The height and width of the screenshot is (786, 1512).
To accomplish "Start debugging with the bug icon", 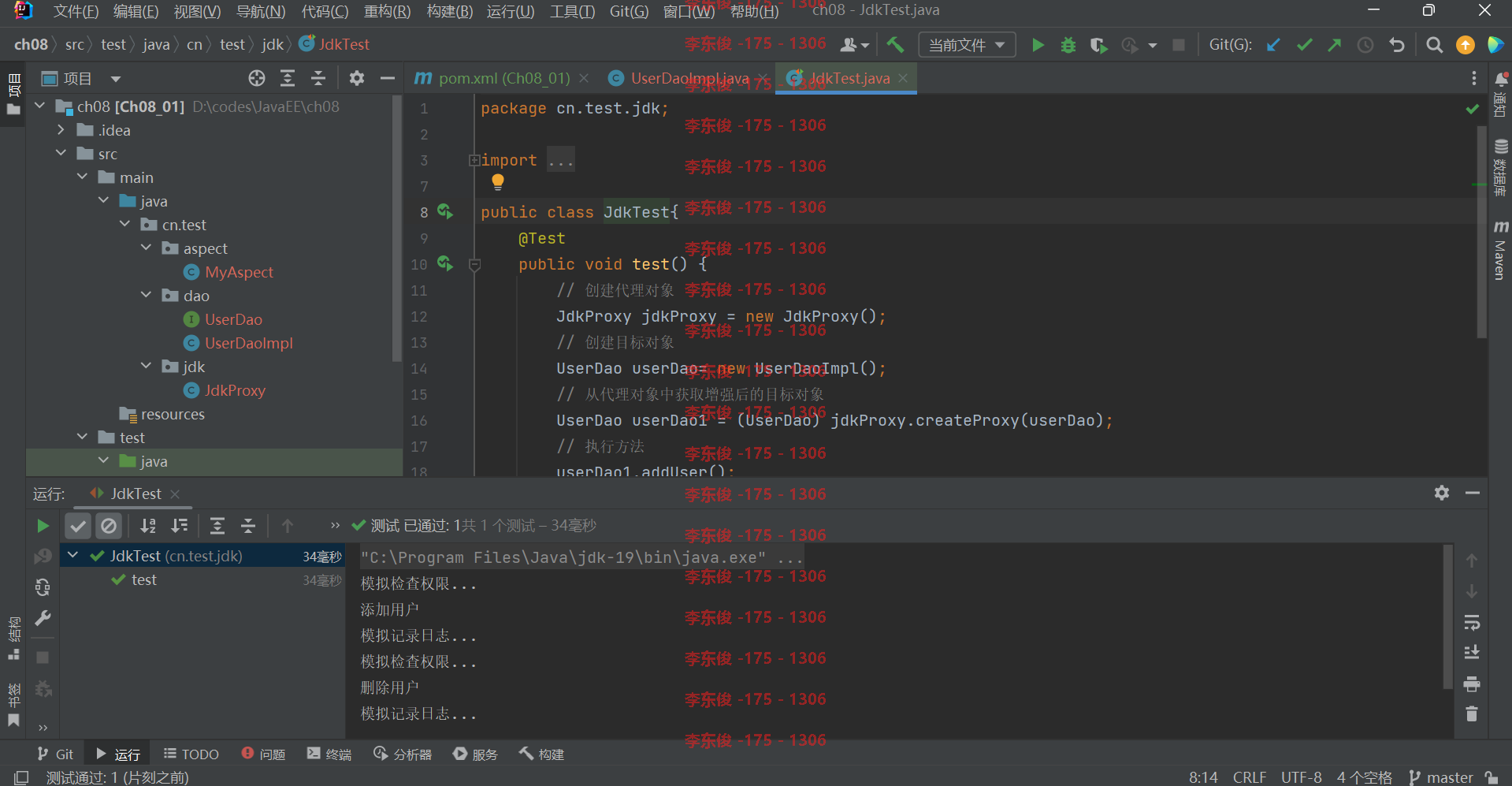I will point(1068,45).
